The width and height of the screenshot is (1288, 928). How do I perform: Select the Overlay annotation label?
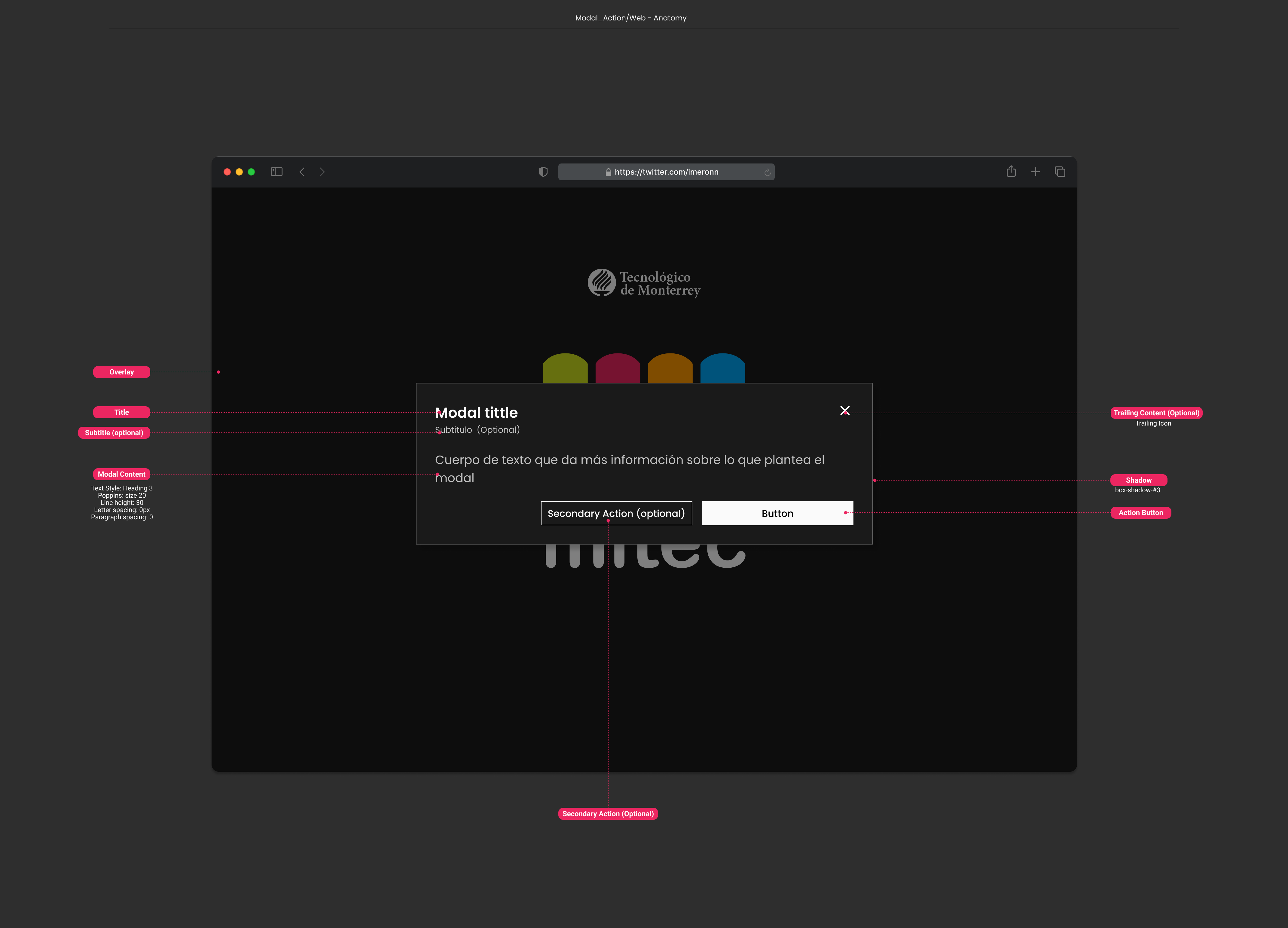tap(121, 372)
